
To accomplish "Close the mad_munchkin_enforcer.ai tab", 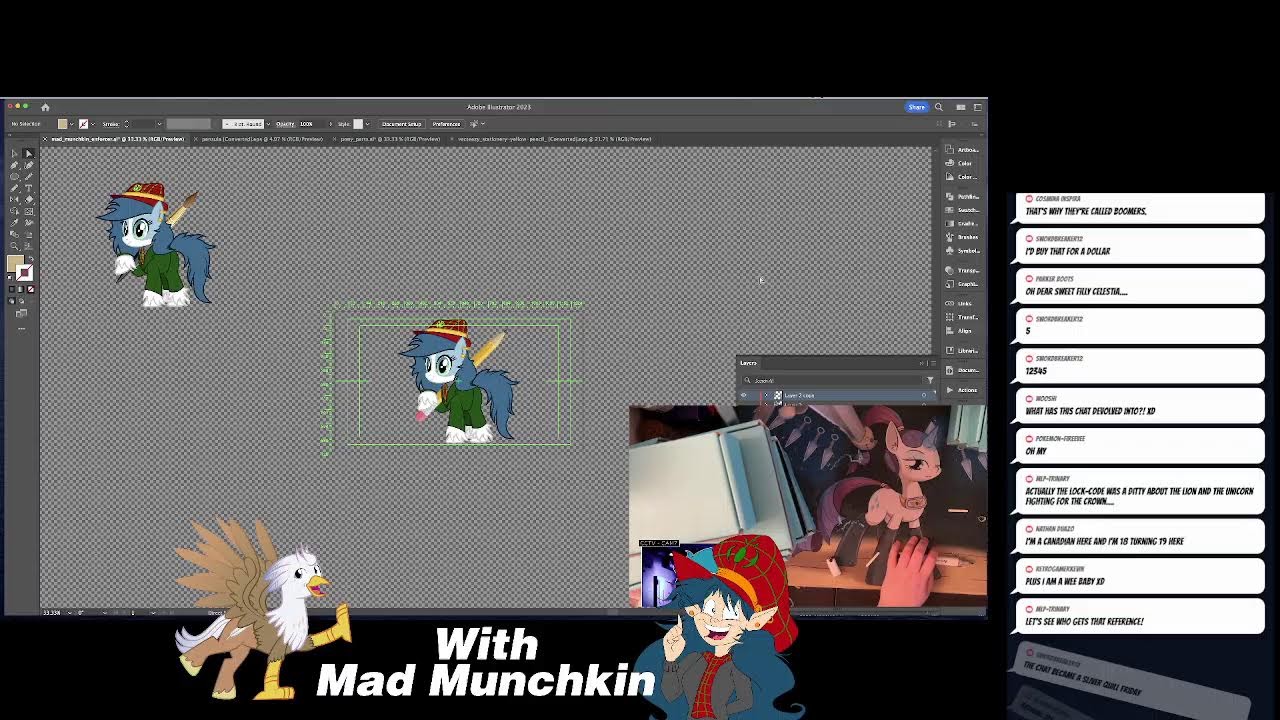I will (45, 139).
